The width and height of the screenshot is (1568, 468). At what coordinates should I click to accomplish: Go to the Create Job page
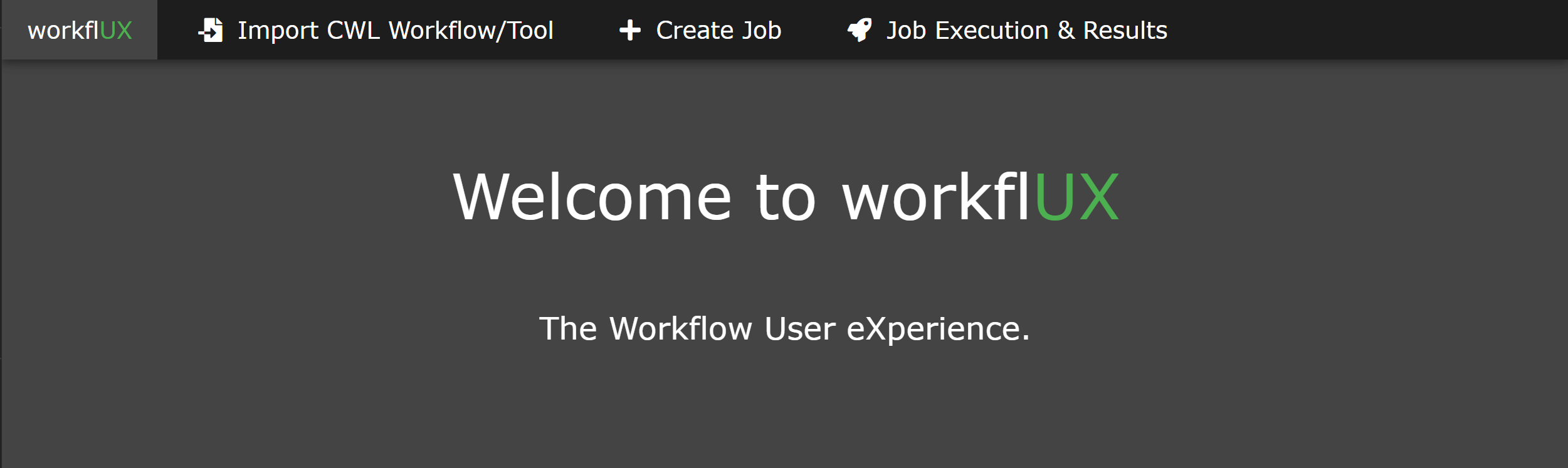click(718, 30)
